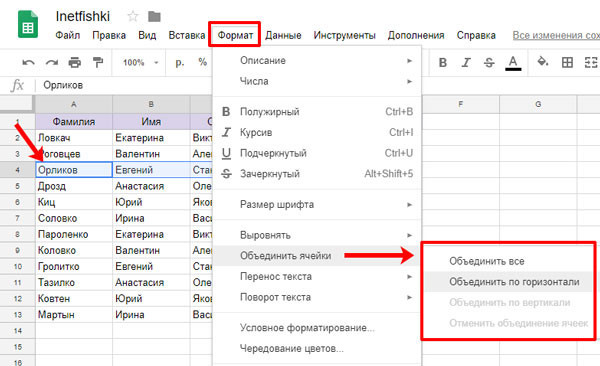The width and height of the screenshot is (600, 366).
Task: Select column F header
Action: tap(461, 104)
